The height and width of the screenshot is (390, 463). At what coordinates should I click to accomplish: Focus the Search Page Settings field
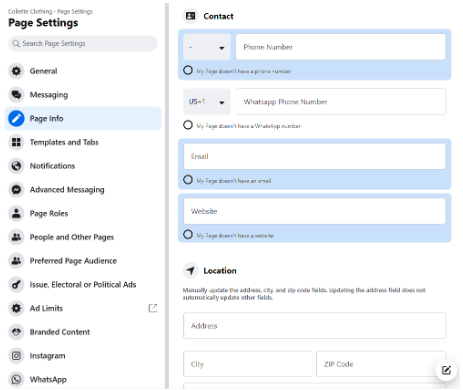83,44
